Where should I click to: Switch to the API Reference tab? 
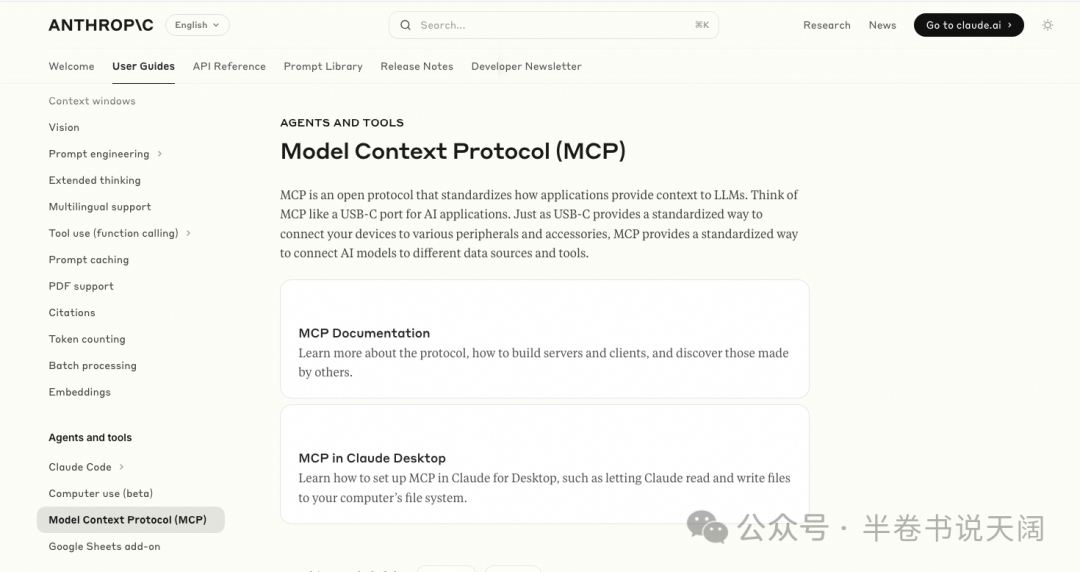(x=229, y=66)
